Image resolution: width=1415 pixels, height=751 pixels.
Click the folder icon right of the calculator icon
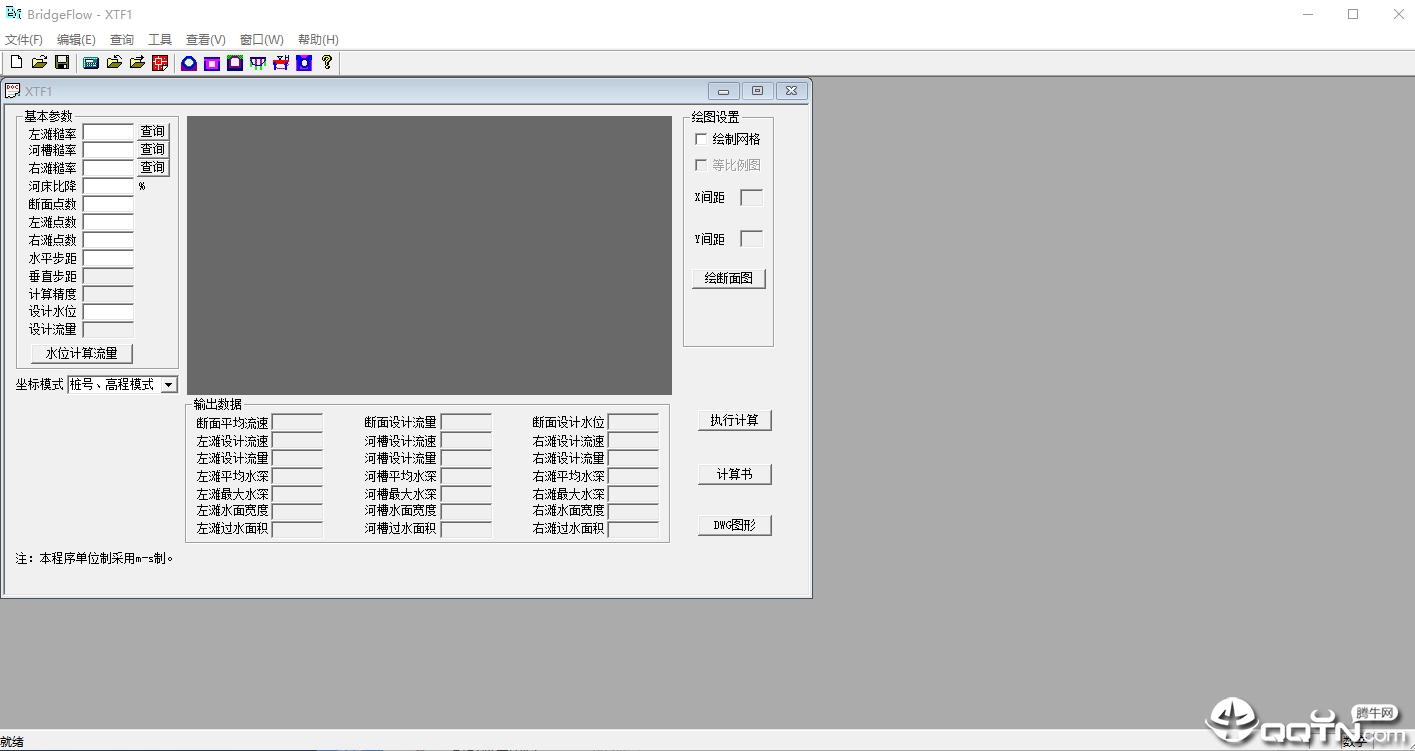pyautogui.click(x=114, y=63)
